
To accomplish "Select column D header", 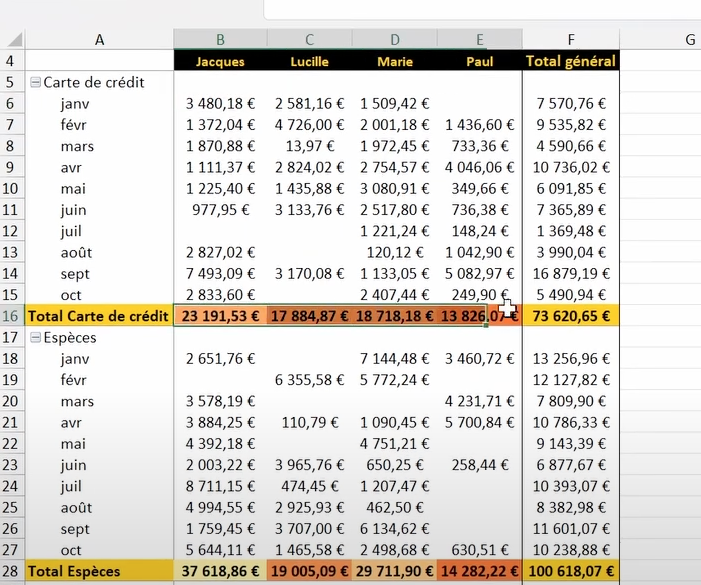I will click(395, 40).
